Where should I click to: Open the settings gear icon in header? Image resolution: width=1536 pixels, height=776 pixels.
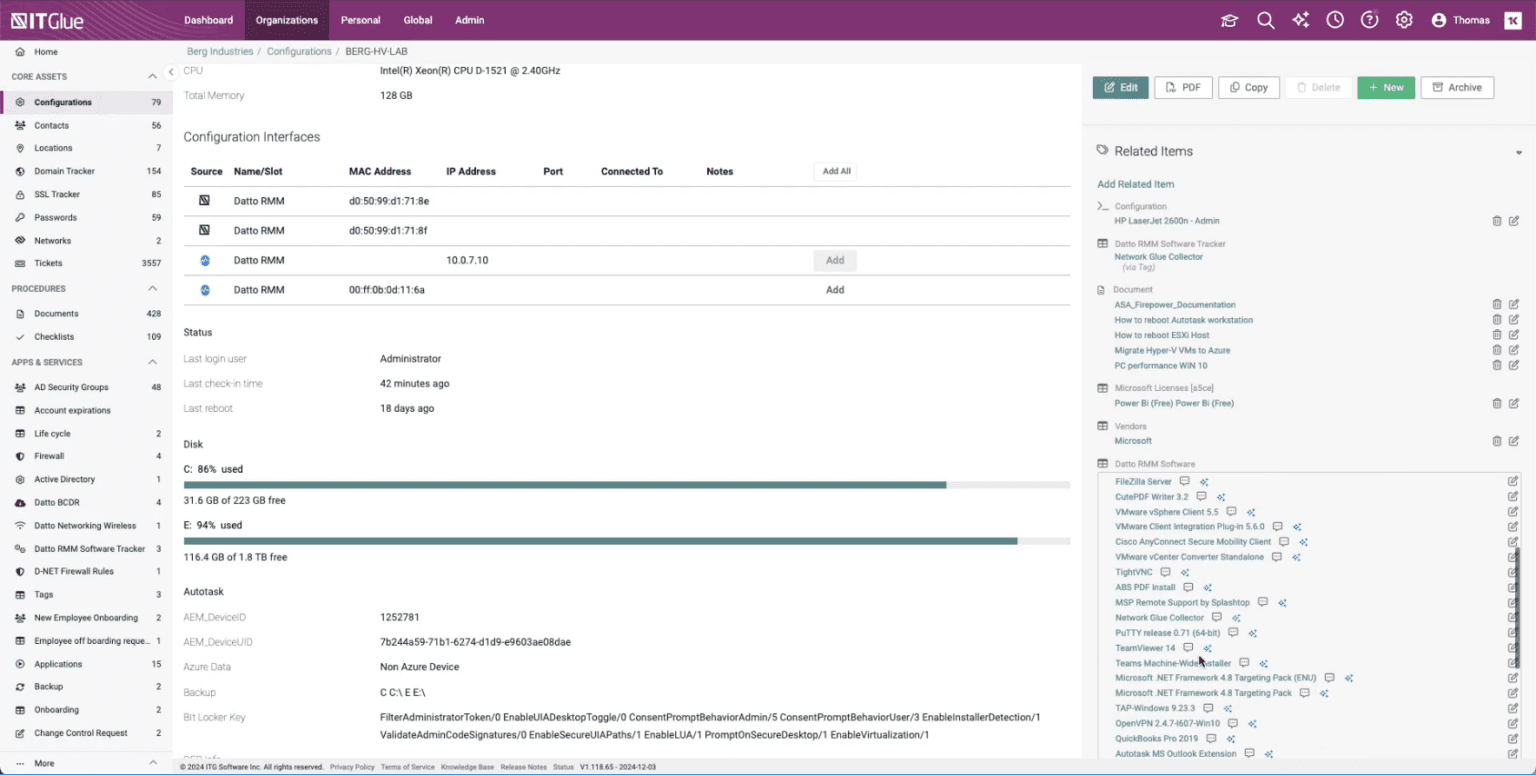click(x=1404, y=20)
